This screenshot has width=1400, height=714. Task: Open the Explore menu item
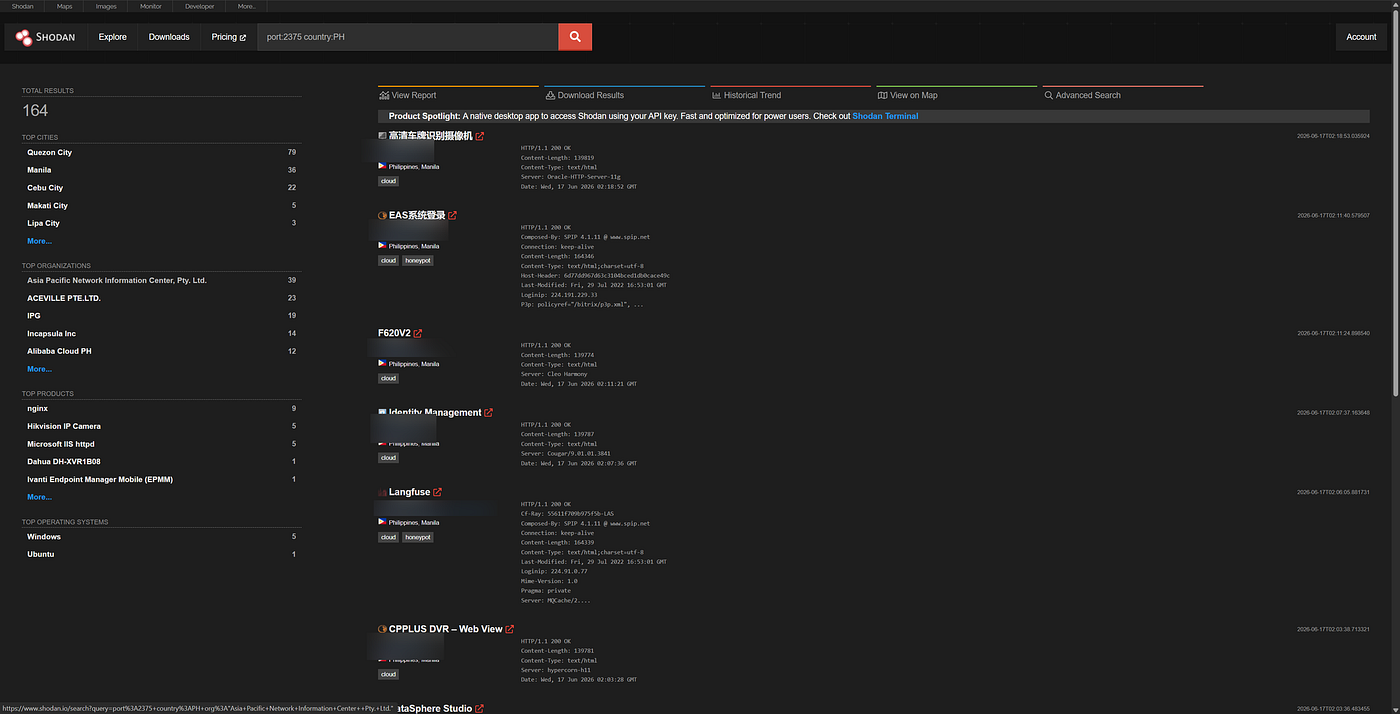113,37
